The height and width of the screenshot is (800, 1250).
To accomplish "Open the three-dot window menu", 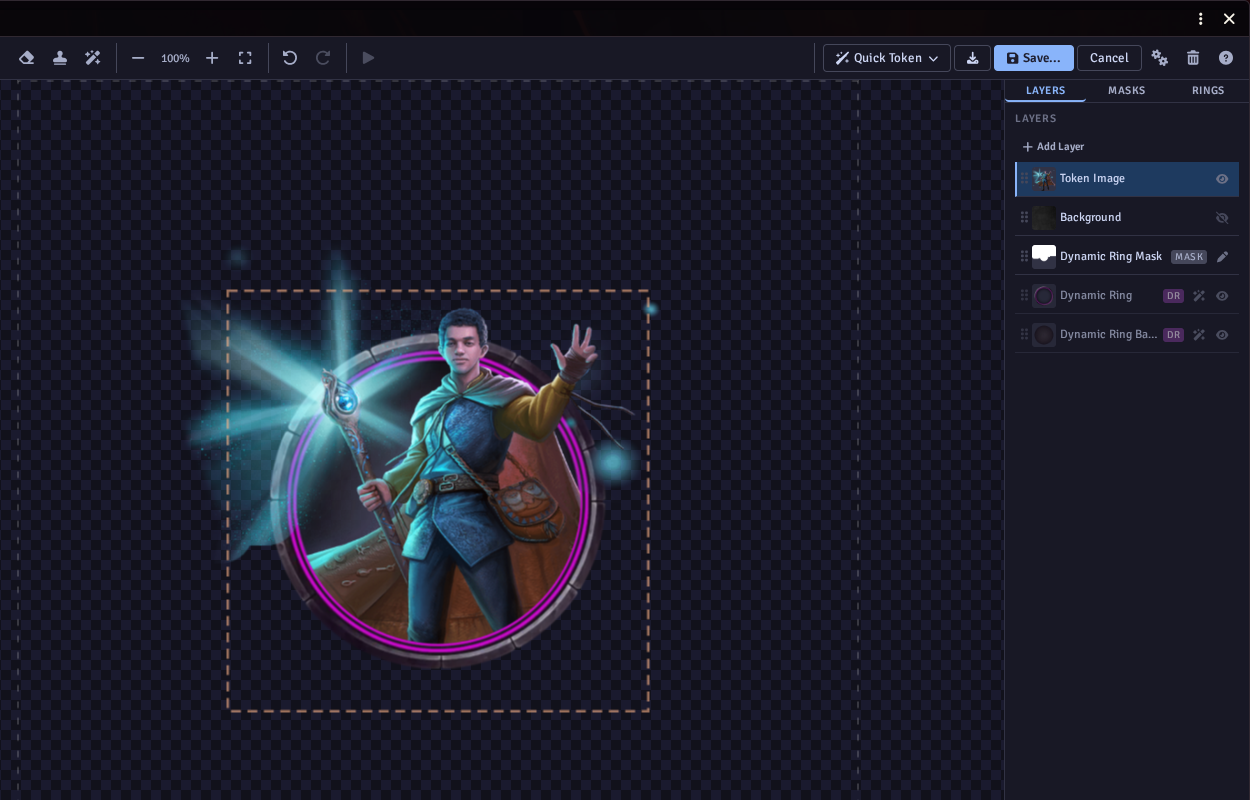I will (1201, 19).
